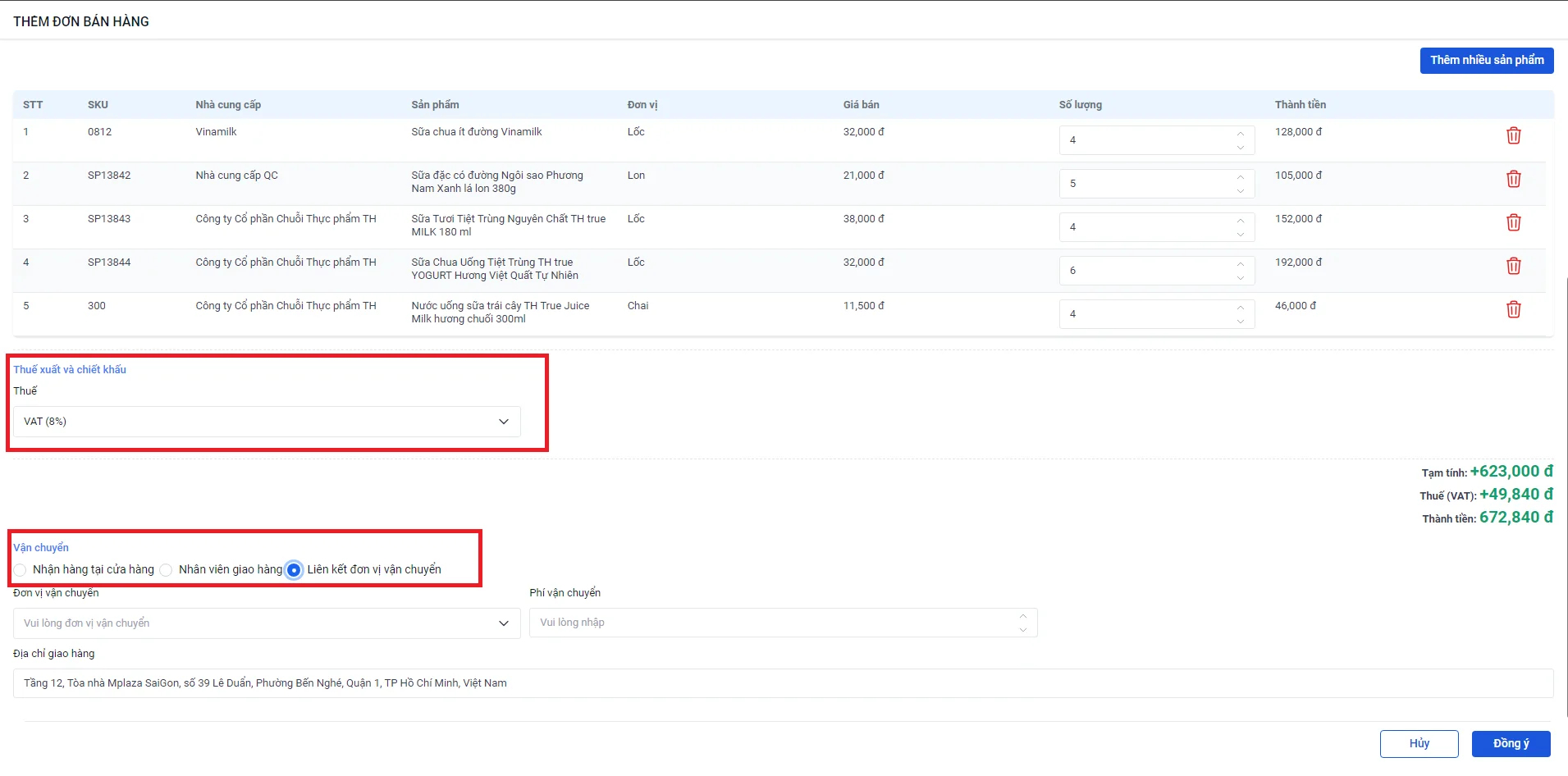Click the Vinamilk supplier cell

coord(216,132)
